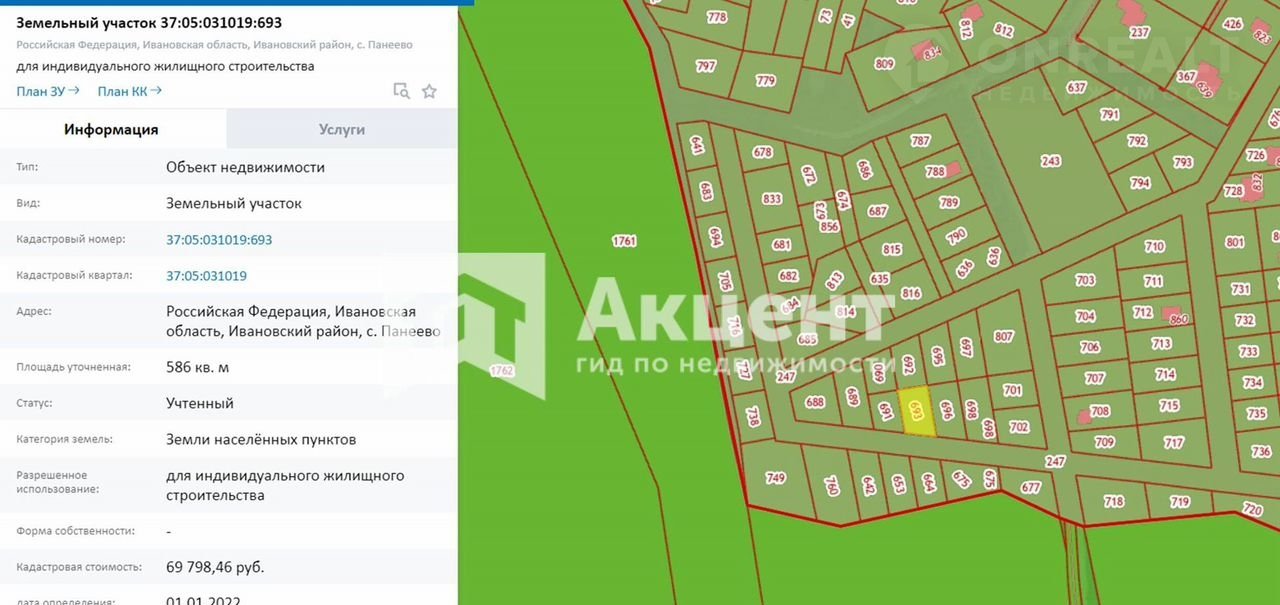The height and width of the screenshot is (605, 1280).
Task: Open cadastral quarter 37:05:031019 link
Action: tap(206, 276)
